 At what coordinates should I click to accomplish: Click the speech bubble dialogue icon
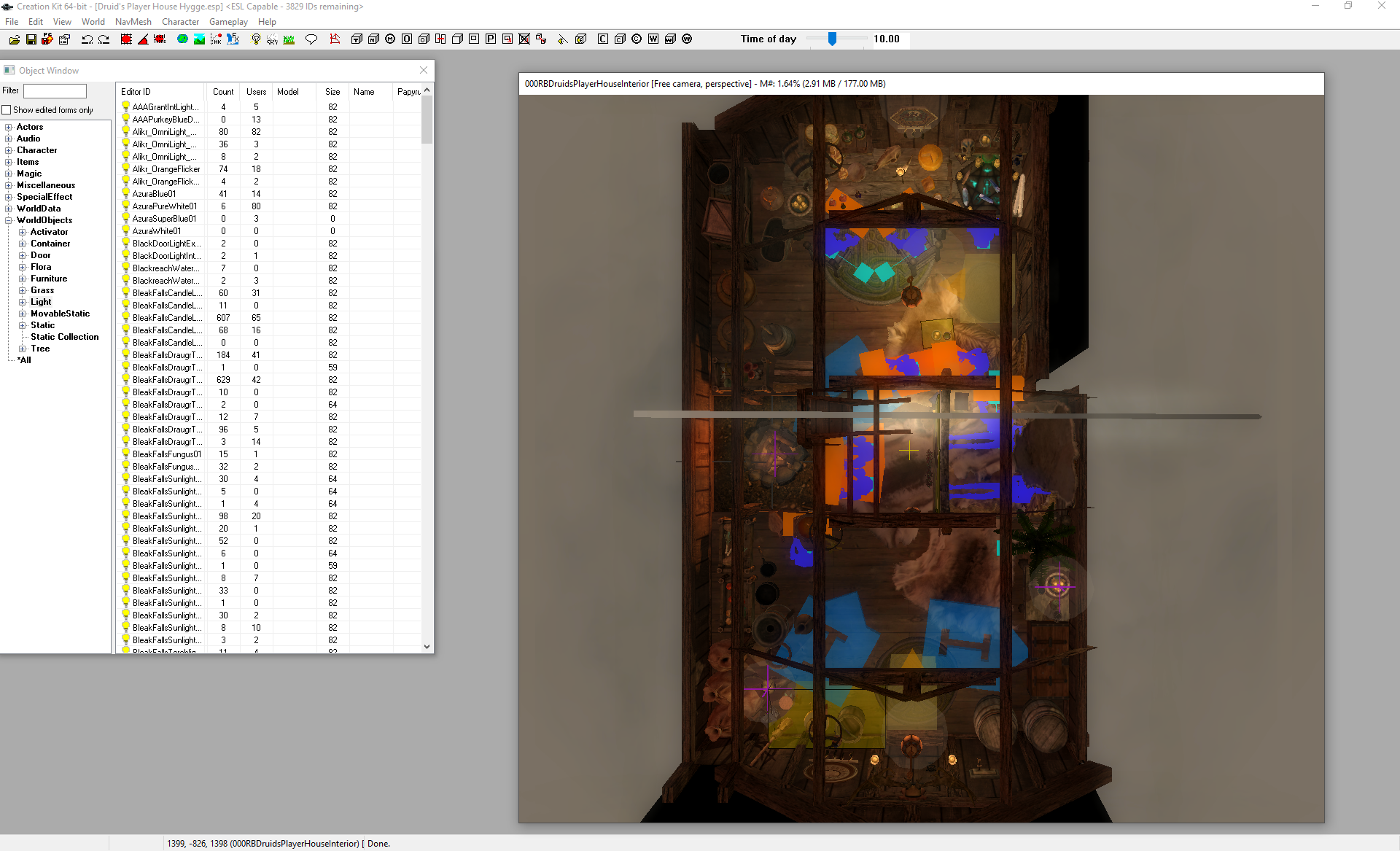pyautogui.click(x=311, y=39)
